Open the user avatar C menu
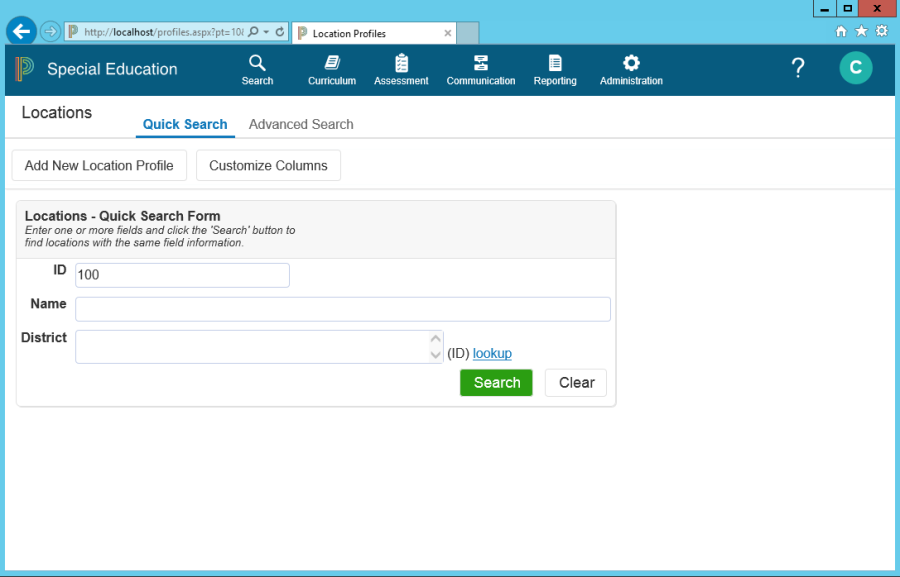Viewport: 900px width, 577px height. (x=855, y=68)
